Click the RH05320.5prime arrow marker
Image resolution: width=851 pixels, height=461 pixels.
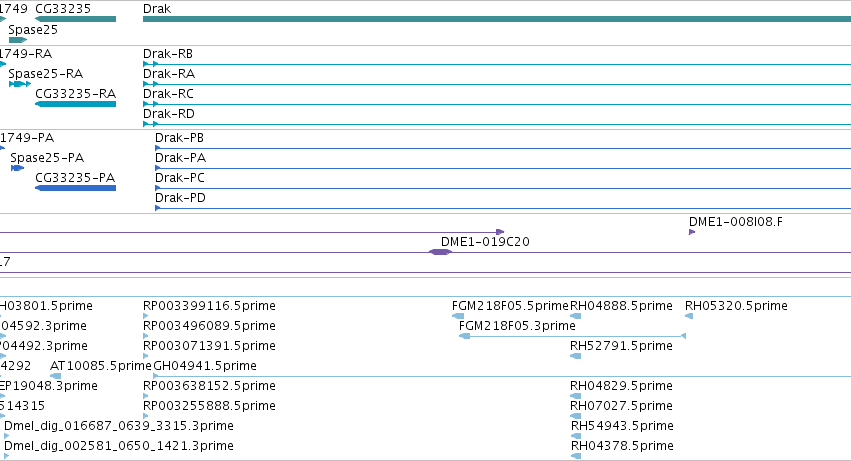(x=689, y=316)
